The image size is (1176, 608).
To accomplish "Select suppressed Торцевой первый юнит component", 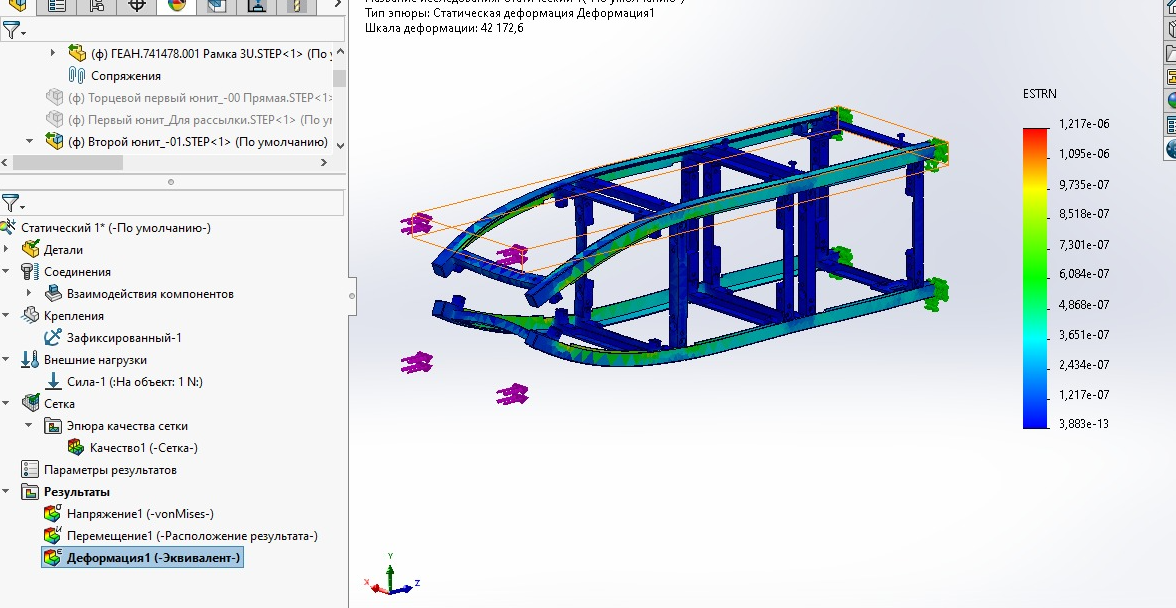I will (x=201, y=97).
